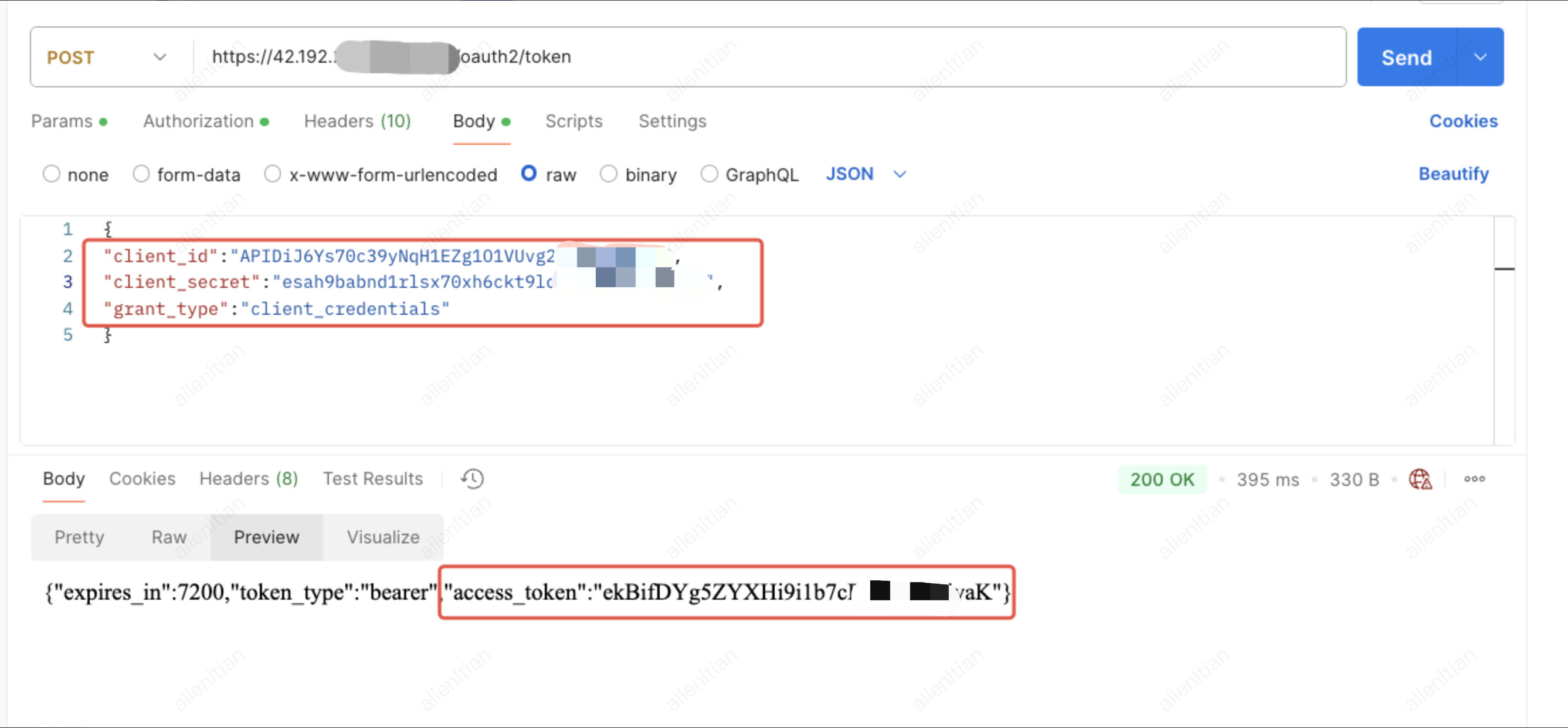
Task: Open the Send button dropdown arrow
Action: click(x=1481, y=57)
